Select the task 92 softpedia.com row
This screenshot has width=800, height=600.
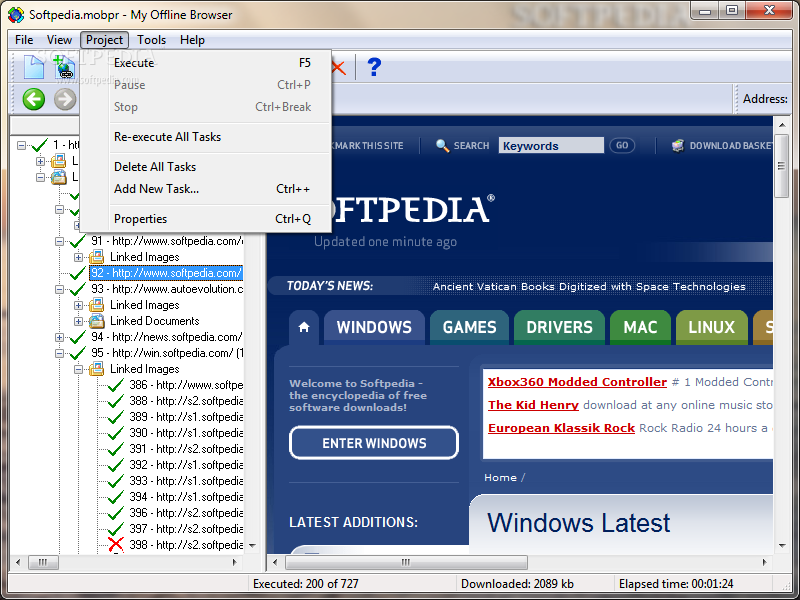166,273
